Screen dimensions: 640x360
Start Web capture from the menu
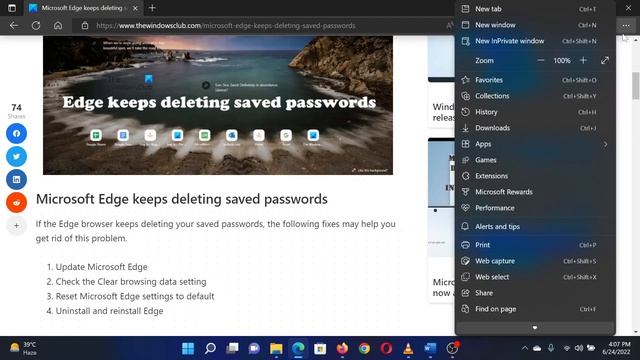click(x=535, y=261)
